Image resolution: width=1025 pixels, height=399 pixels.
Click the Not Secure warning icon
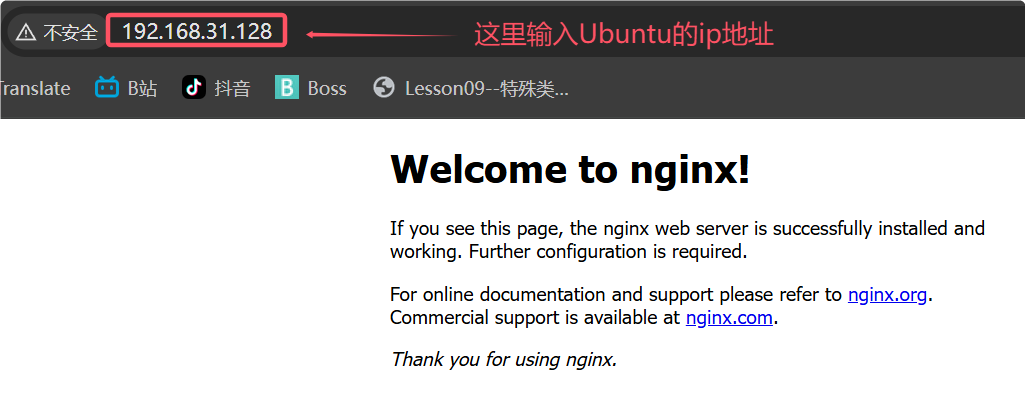[x=25, y=32]
